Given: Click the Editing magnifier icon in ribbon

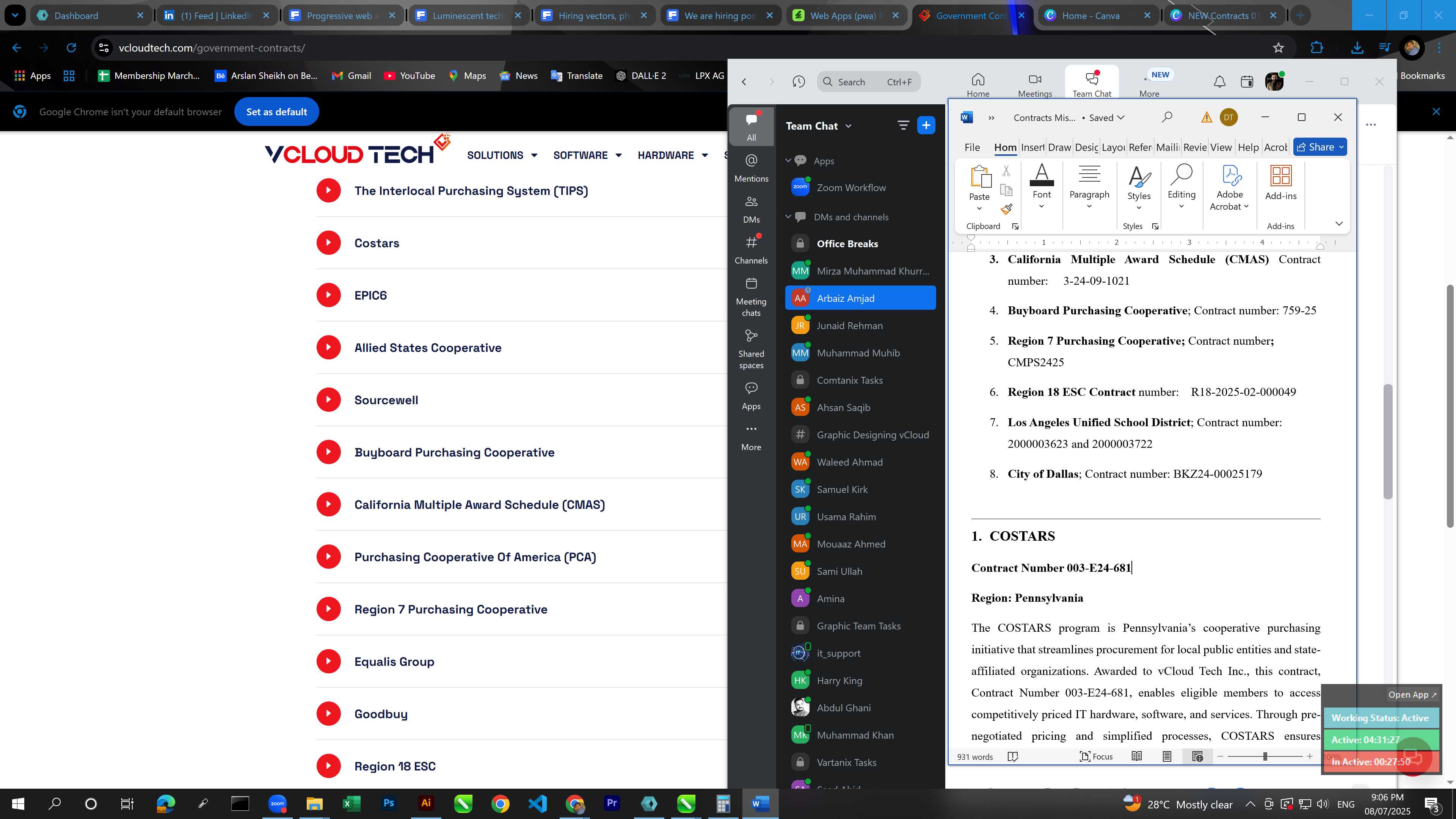Looking at the screenshot, I should 1181,175.
